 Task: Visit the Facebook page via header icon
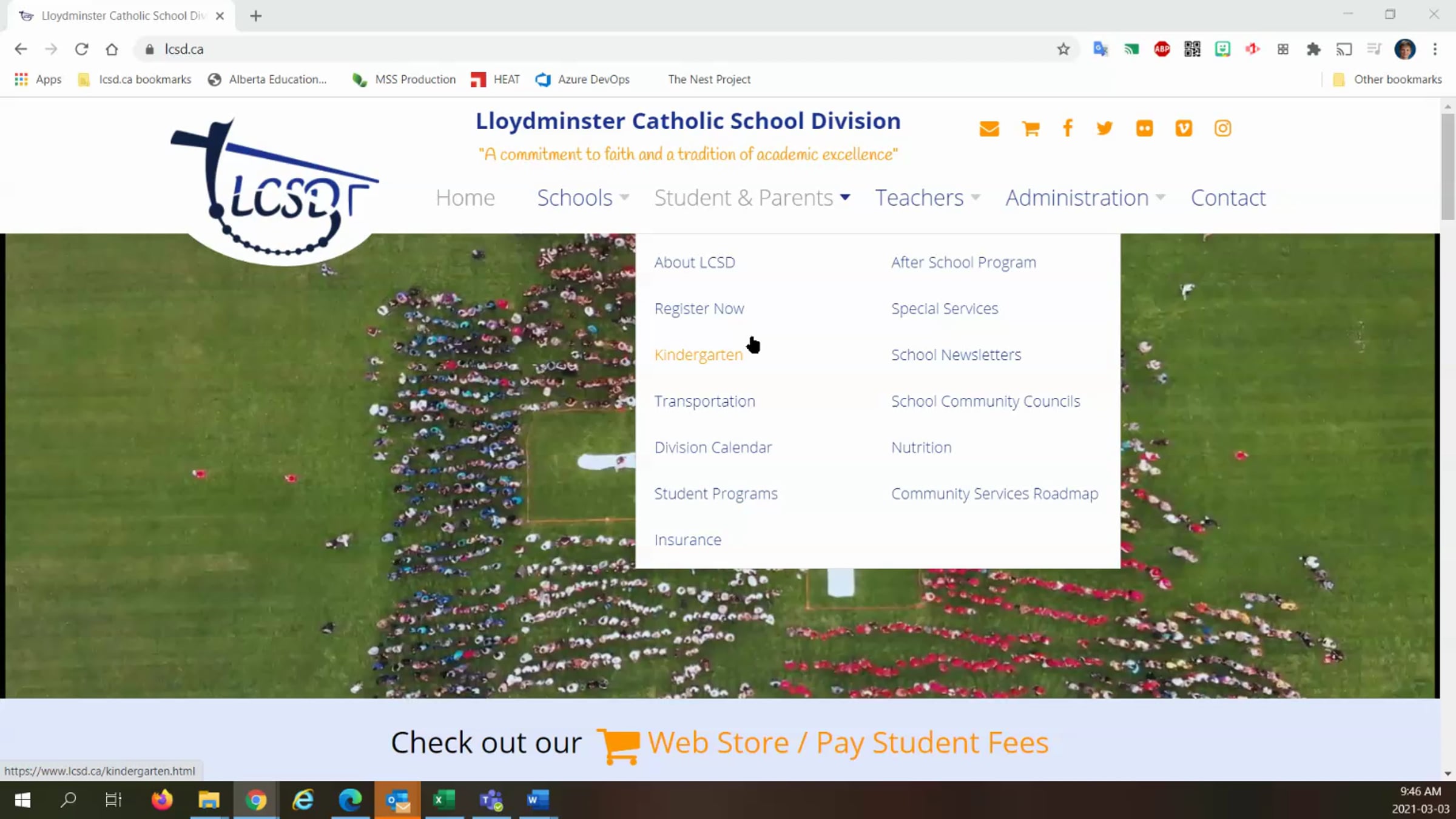coord(1068,129)
